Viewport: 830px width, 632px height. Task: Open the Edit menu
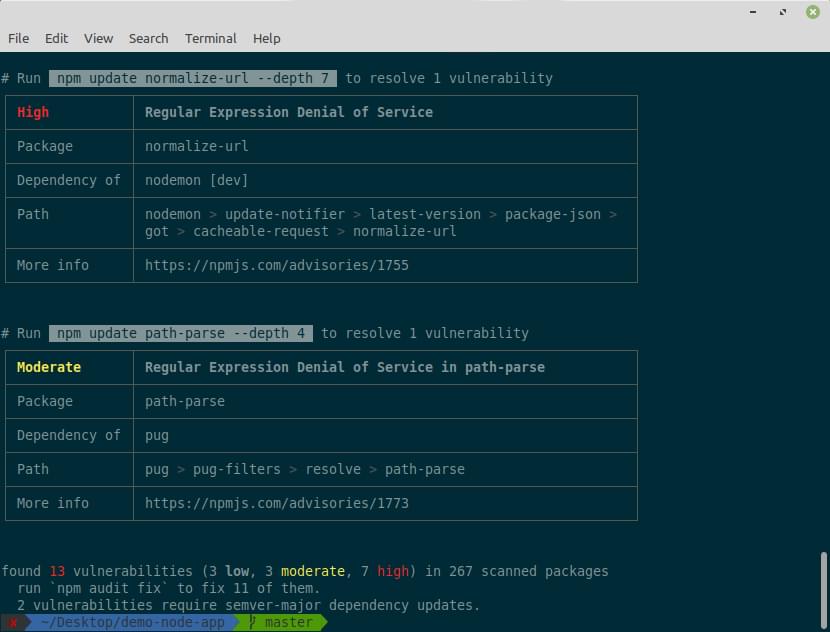(56, 38)
